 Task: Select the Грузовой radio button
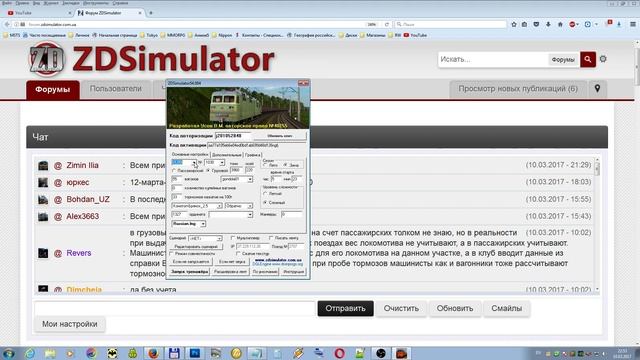click(208, 171)
